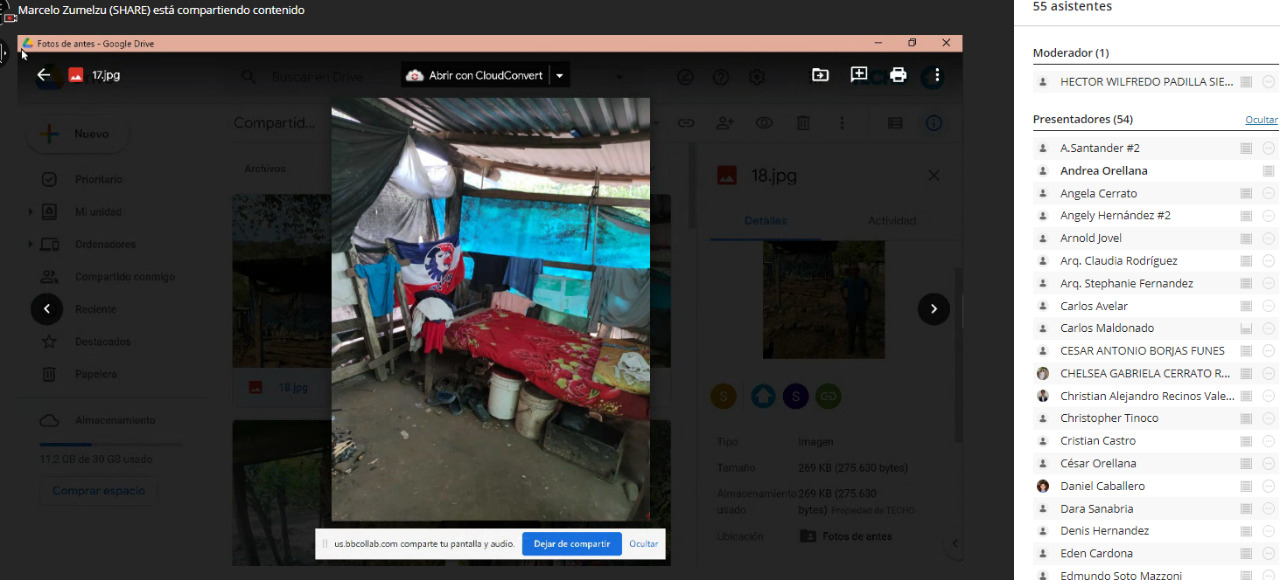Click the list icon beside Arnold Jovel
This screenshot has height=580, width=1280.
click(1246, 238)
